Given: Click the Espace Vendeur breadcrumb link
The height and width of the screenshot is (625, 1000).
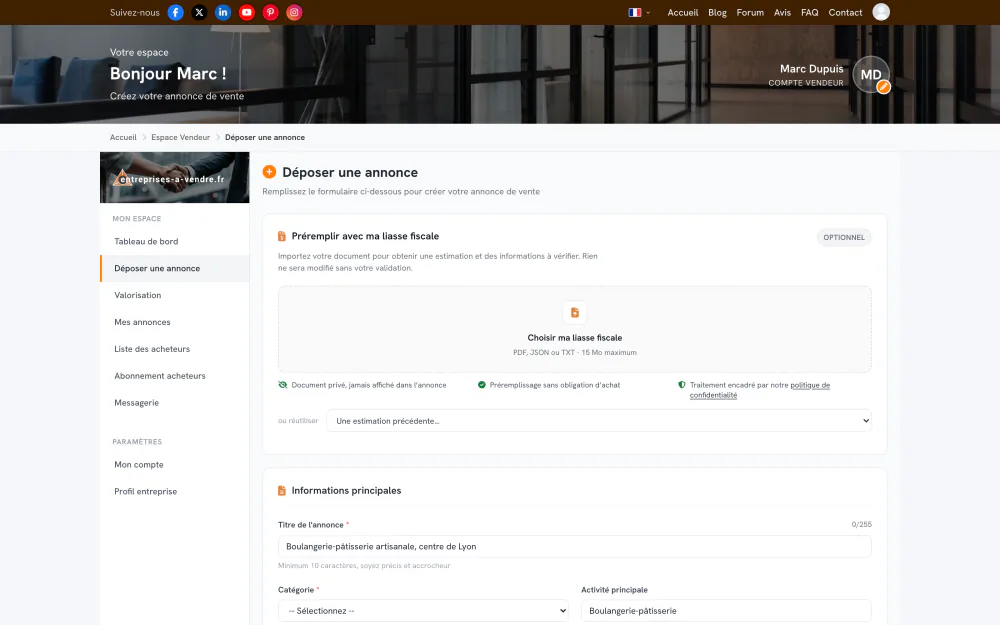Looking at the screenshot, I should 180,137.
